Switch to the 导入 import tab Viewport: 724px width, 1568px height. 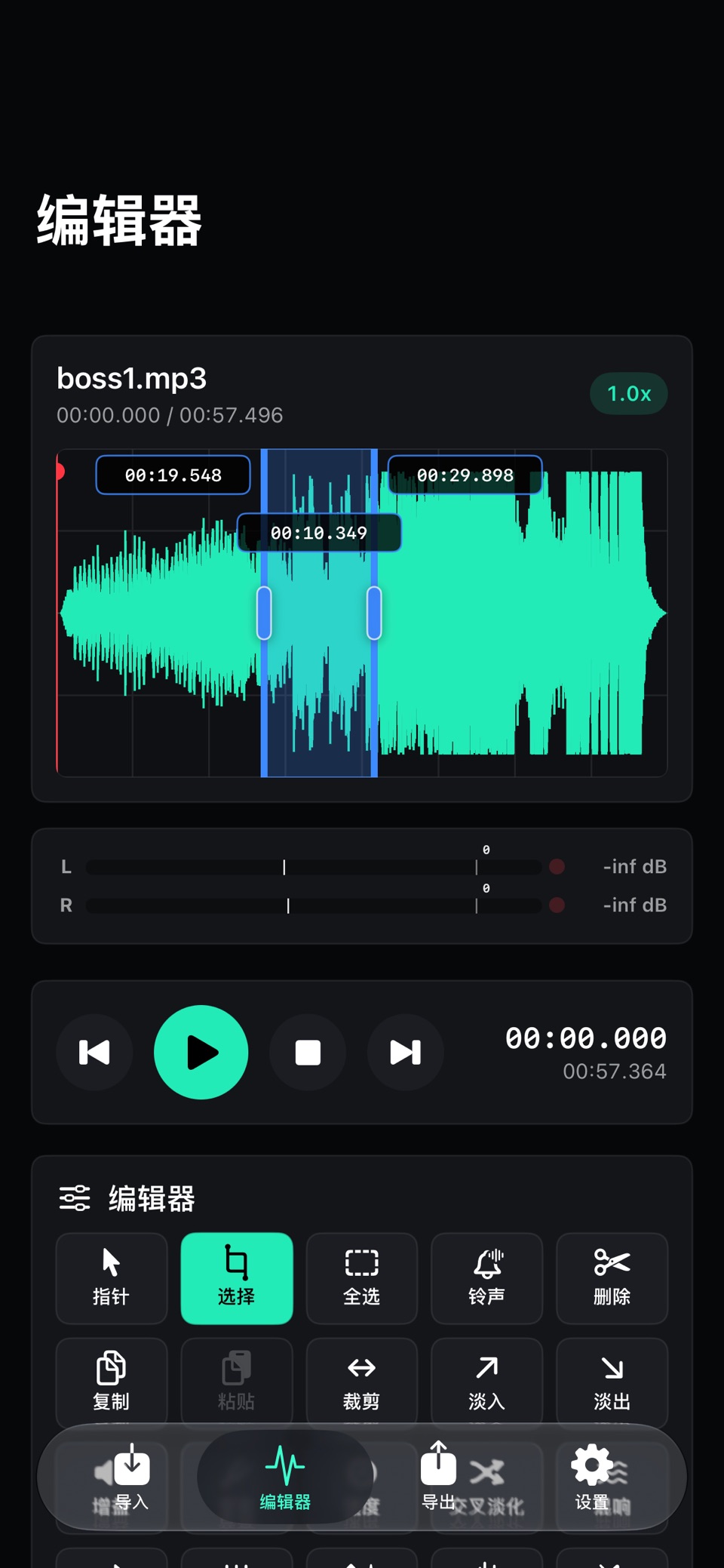pos(132,1477)
